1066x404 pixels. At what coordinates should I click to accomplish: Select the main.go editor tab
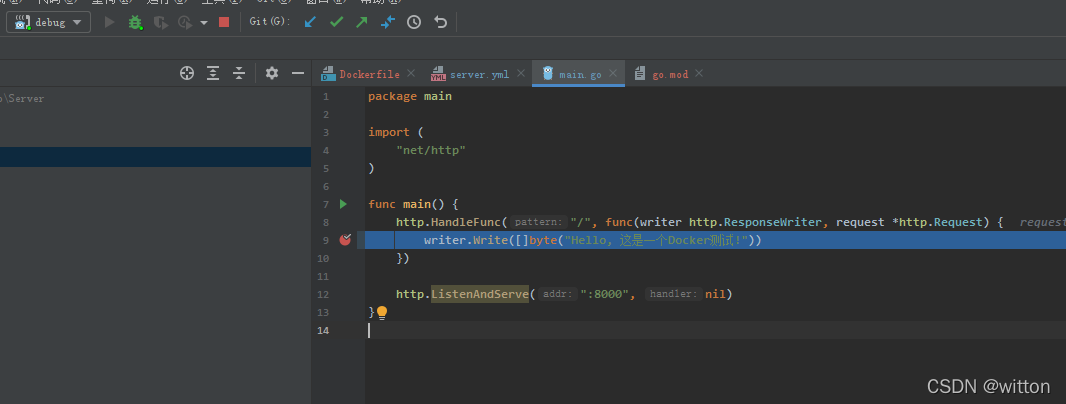tap(580, 74)
